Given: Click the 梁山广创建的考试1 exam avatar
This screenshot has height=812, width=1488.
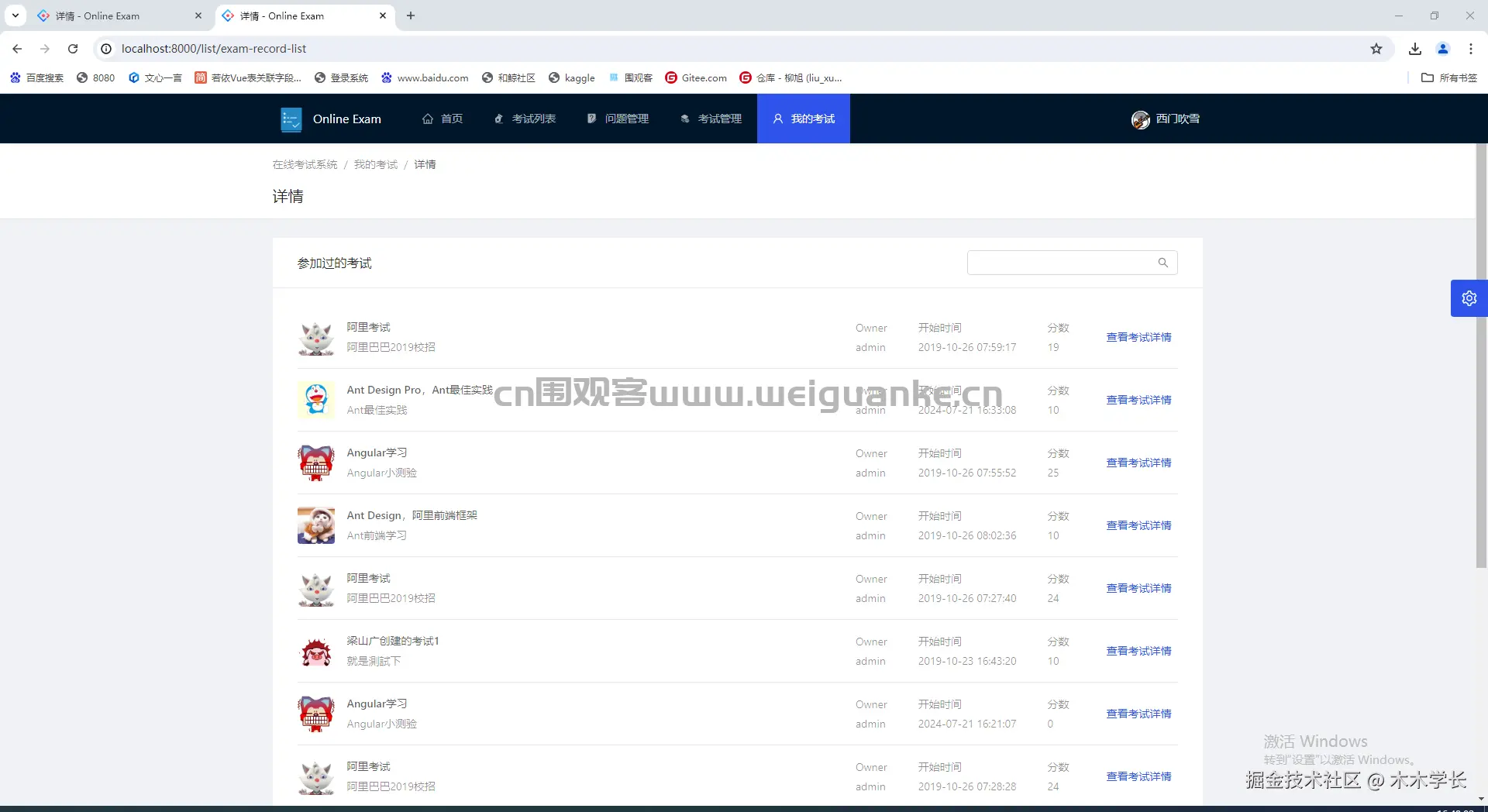Looking at the screenshot, I should click(x=316, y=651).
